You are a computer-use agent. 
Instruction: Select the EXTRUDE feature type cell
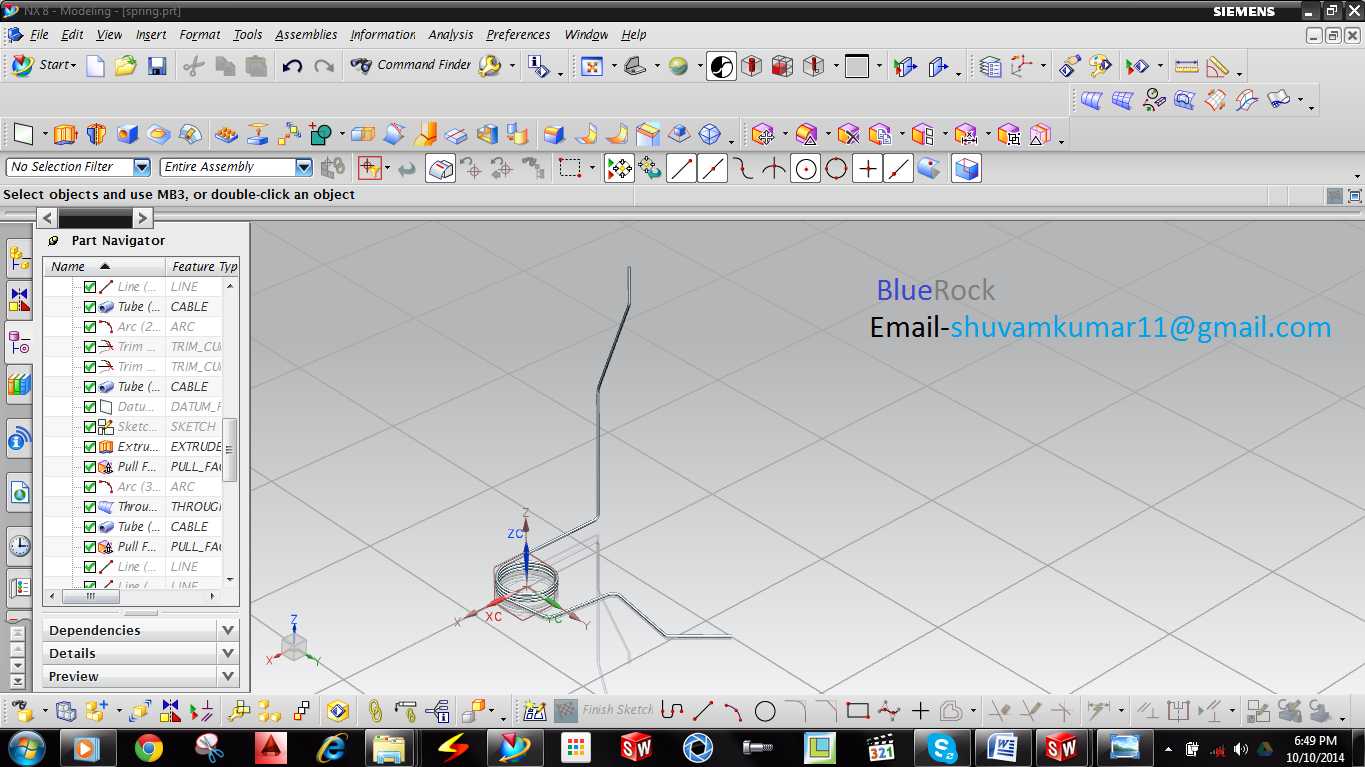[196, 447]
